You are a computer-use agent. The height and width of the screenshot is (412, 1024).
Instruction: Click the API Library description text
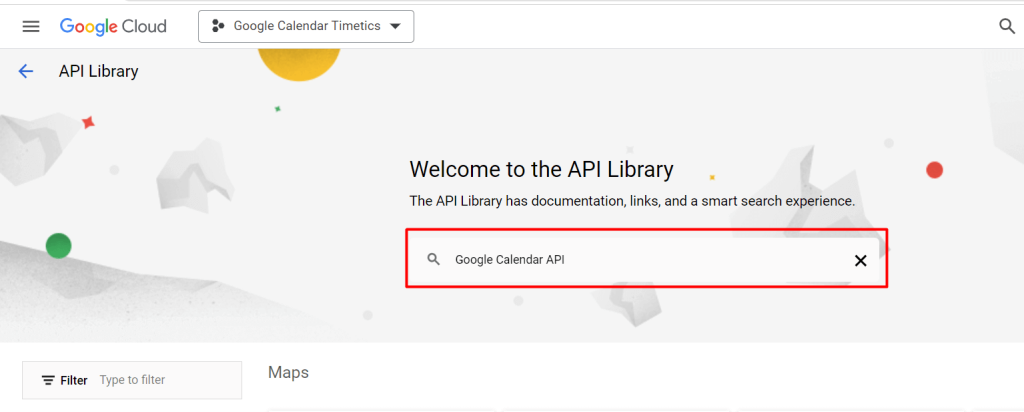632,201
